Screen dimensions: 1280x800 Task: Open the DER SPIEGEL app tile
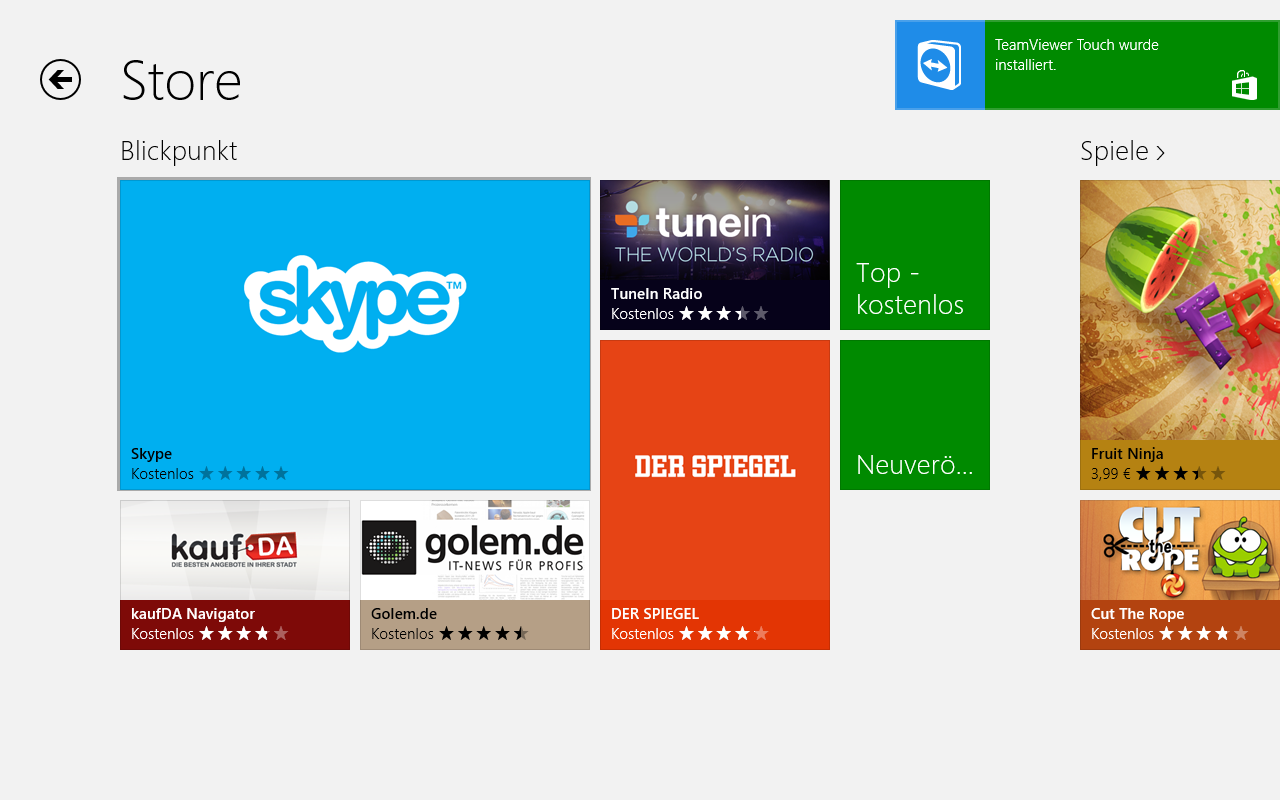(715, 495)
